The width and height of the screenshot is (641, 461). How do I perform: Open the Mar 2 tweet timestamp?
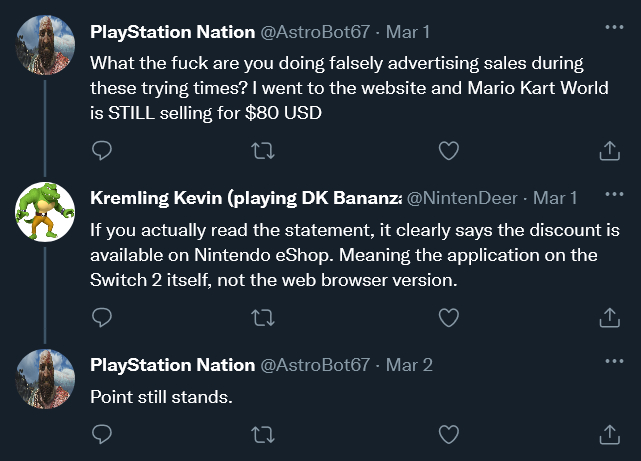(409, 365)
